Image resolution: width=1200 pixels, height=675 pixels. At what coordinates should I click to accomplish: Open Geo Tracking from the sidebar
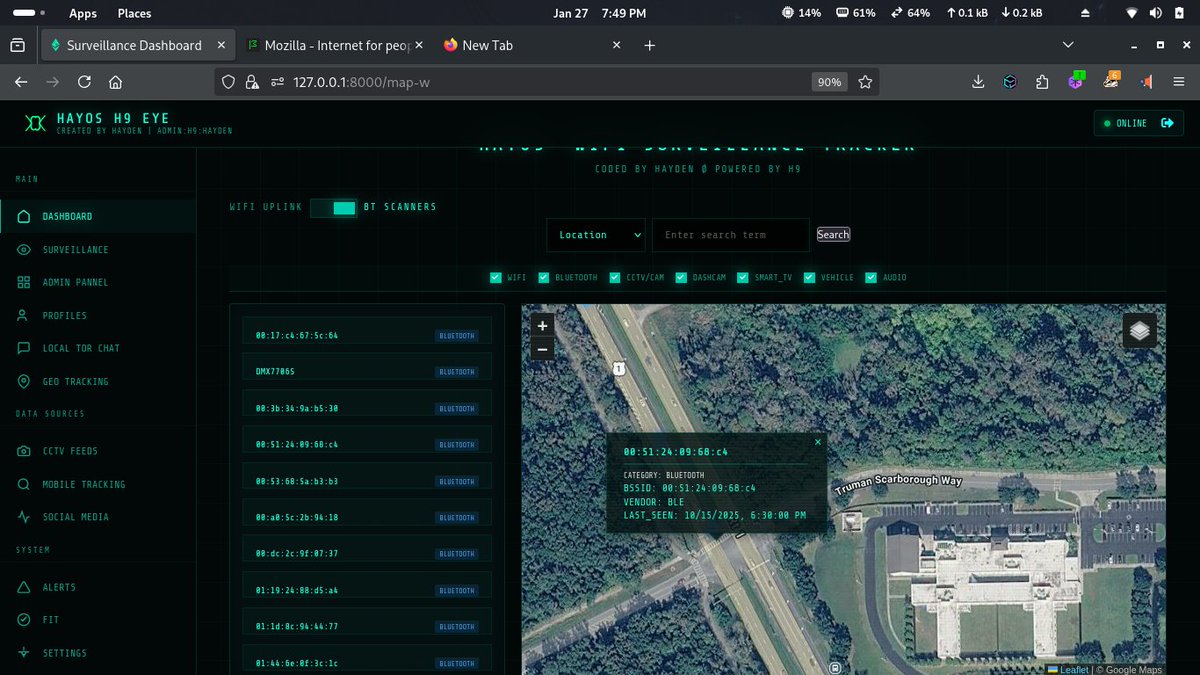(75, 381)
